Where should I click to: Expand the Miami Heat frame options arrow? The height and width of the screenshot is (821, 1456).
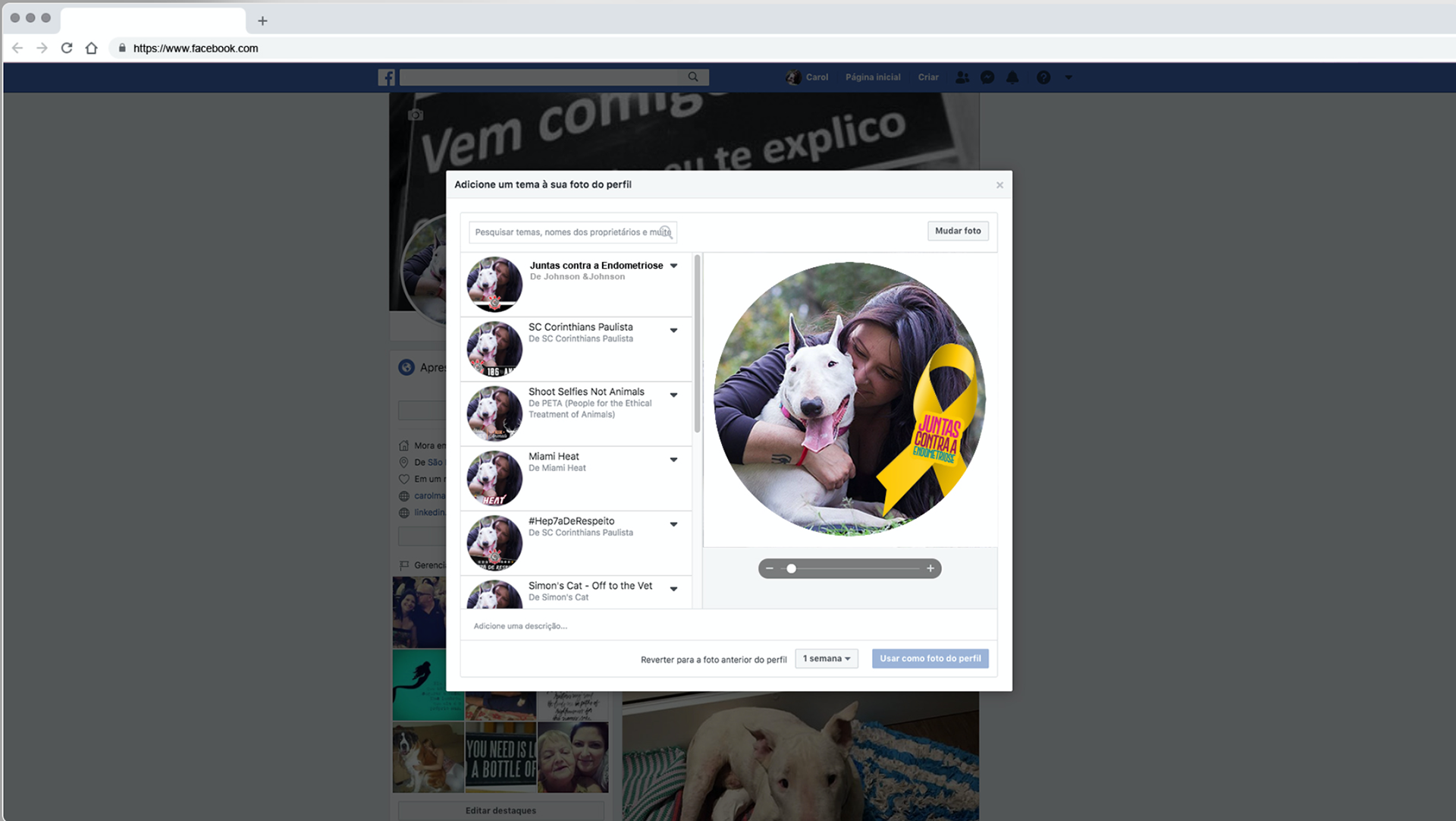coord(673,460)
